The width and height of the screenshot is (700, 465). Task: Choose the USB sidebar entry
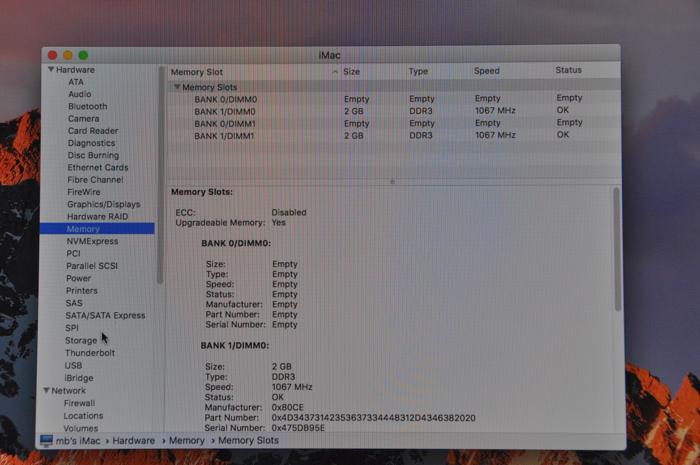pyautogui.click(x=73, y=365)
